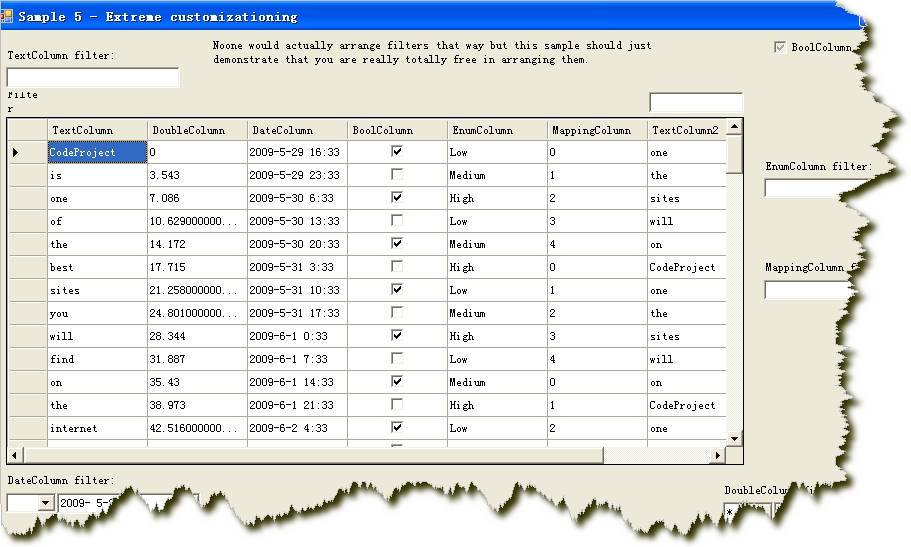911x547 pixels.
Task: Click the horizontal scroll right arrow
Action: pyautogui.click(x=718, y=455)
